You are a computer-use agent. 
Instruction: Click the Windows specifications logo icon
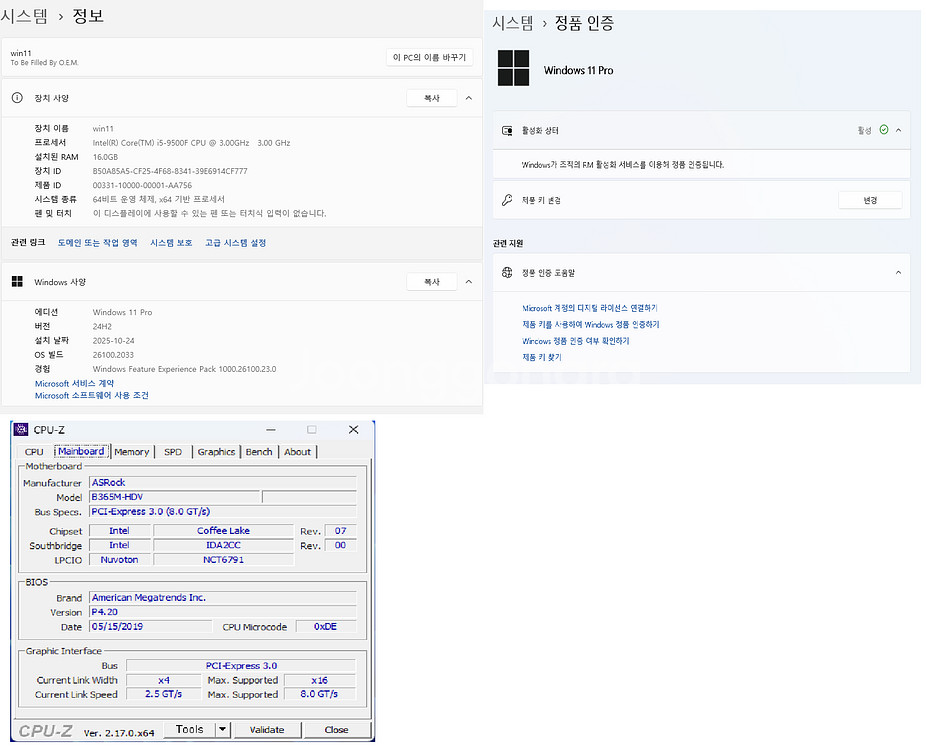click(x=17, y=282)
